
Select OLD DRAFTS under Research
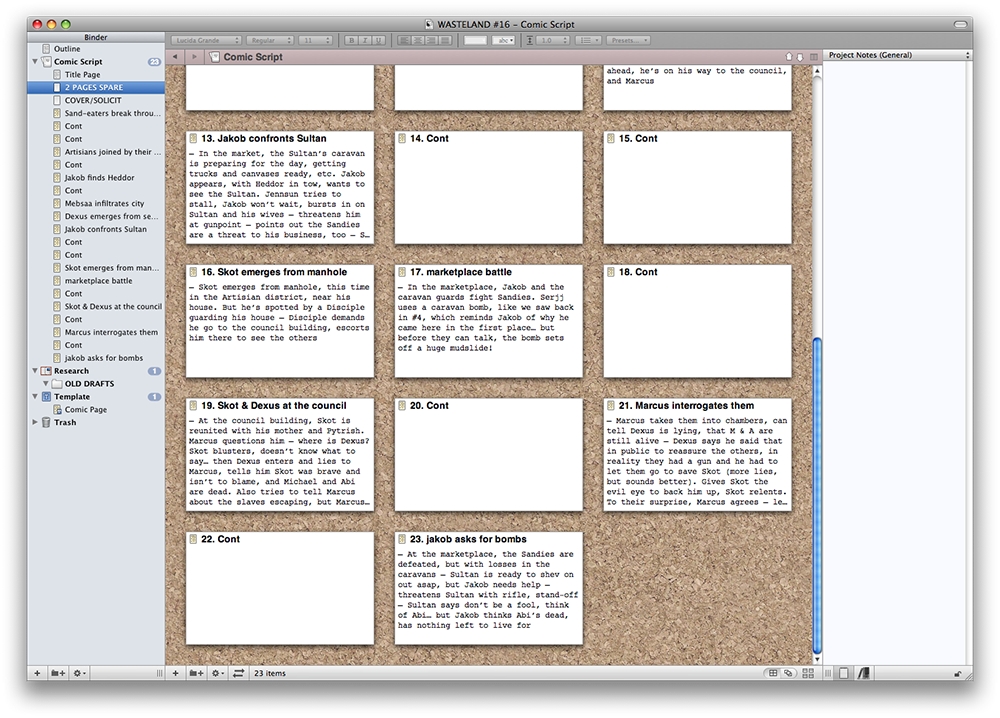[x=89, y=384]
